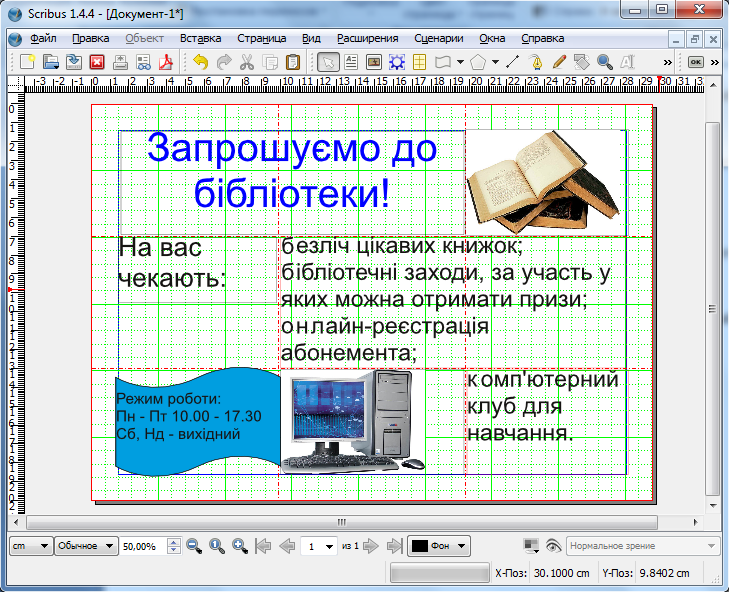The image size is (729, 592).
Task: Activate the Zoom magnifier tool in toolbar
Action: click(x=604, y=62)
